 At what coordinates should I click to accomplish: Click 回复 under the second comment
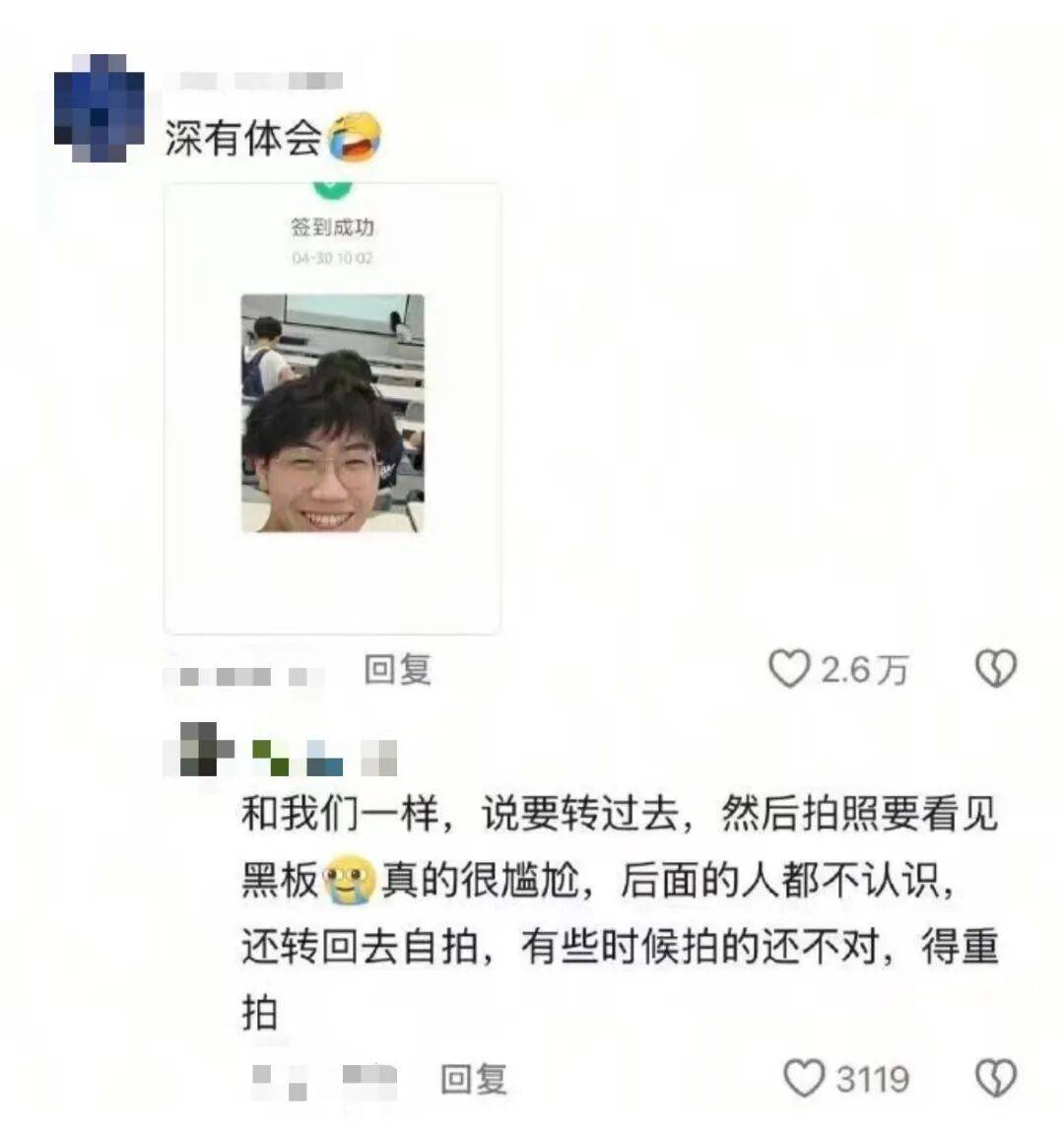[x=474, y=1079]
